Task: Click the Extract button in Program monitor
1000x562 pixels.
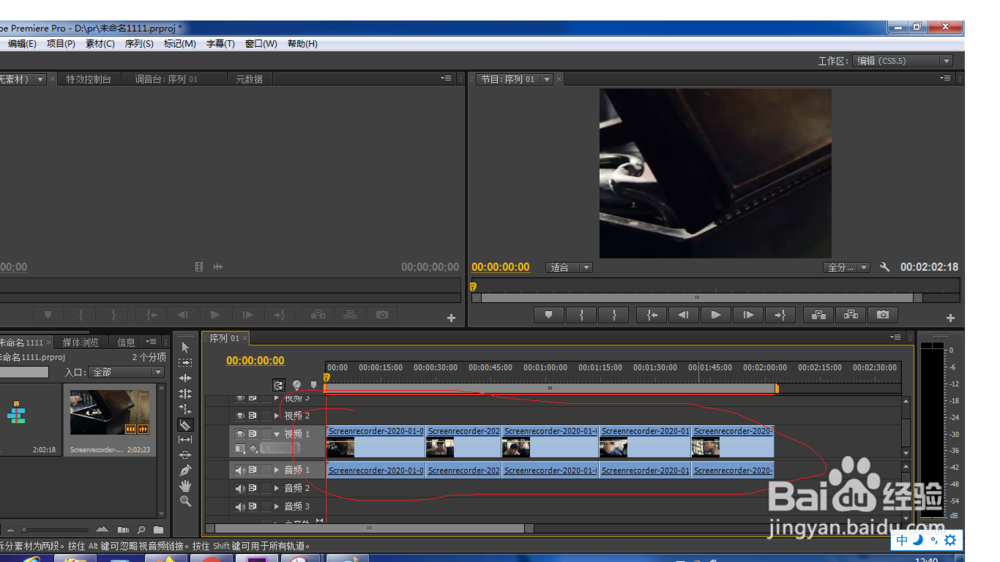Action: pyautogui.click(x=851, y=314)
